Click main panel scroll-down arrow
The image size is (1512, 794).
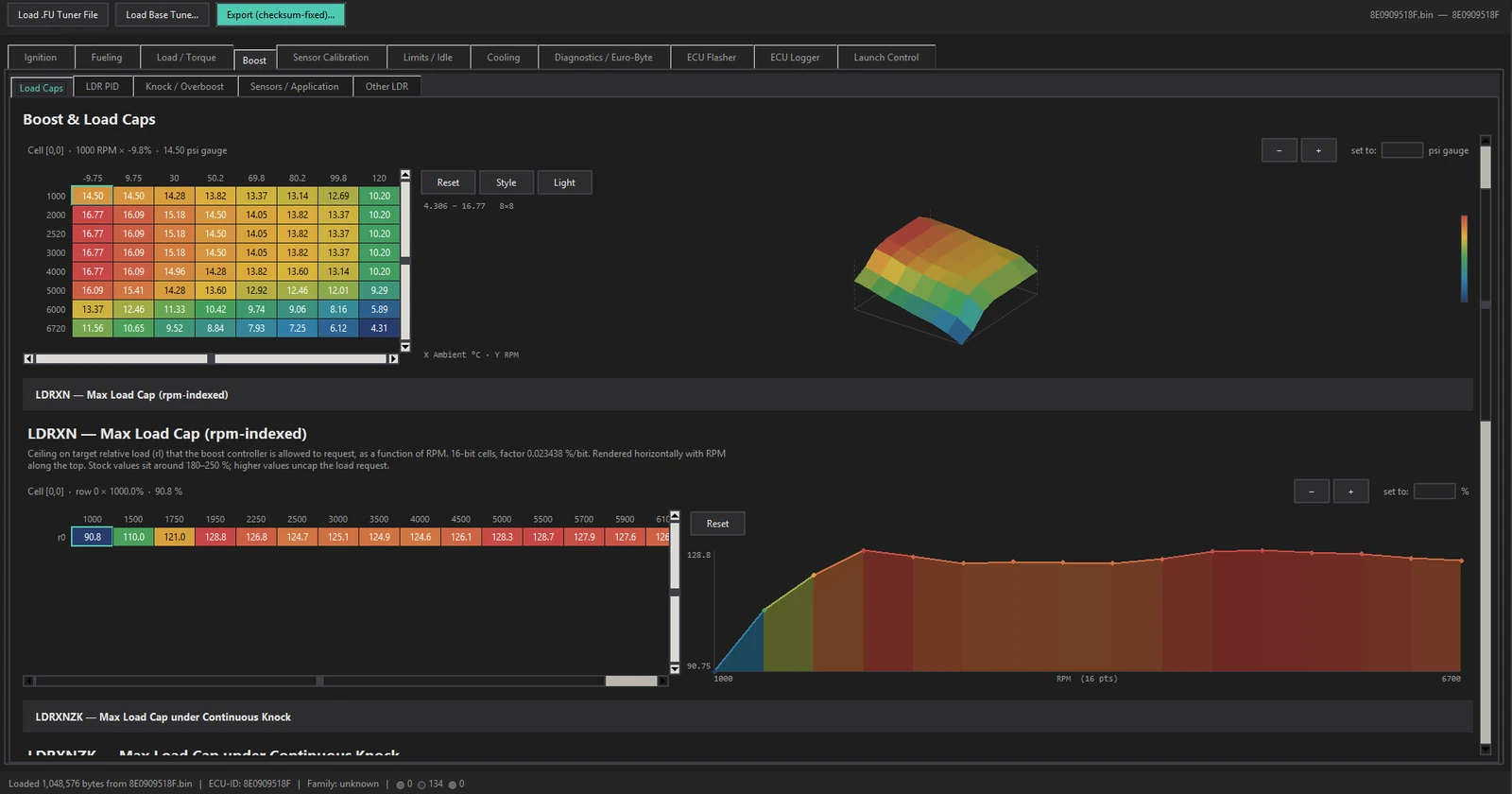pos(1485,750)
